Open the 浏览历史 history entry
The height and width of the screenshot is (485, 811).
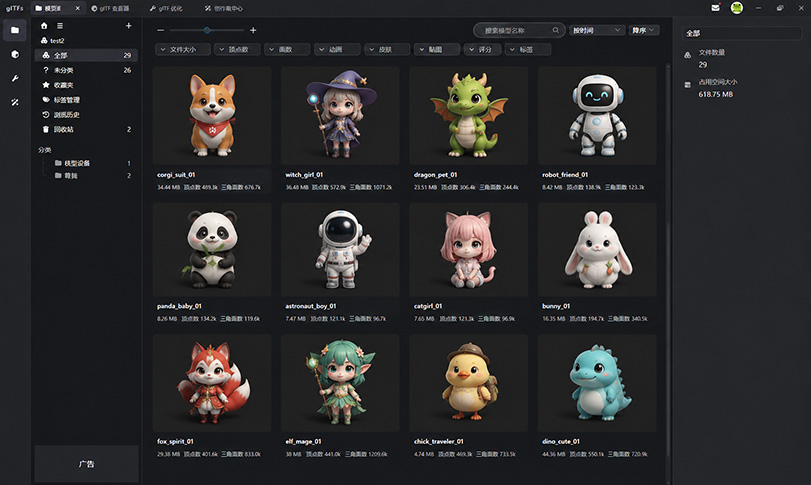(x=86, y=115)
